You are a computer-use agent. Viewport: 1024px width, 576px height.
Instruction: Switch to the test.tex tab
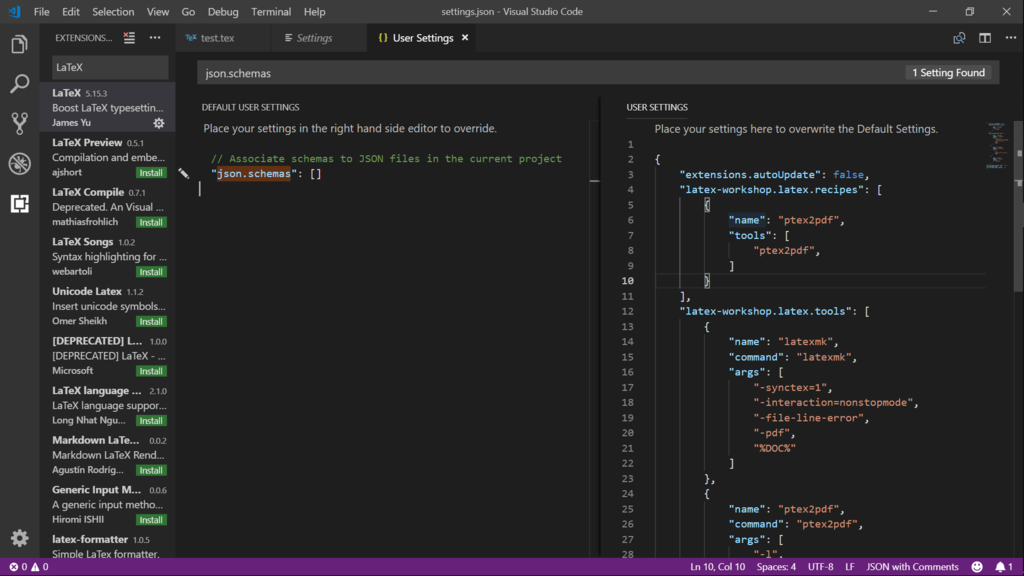[x=223, y=38]
